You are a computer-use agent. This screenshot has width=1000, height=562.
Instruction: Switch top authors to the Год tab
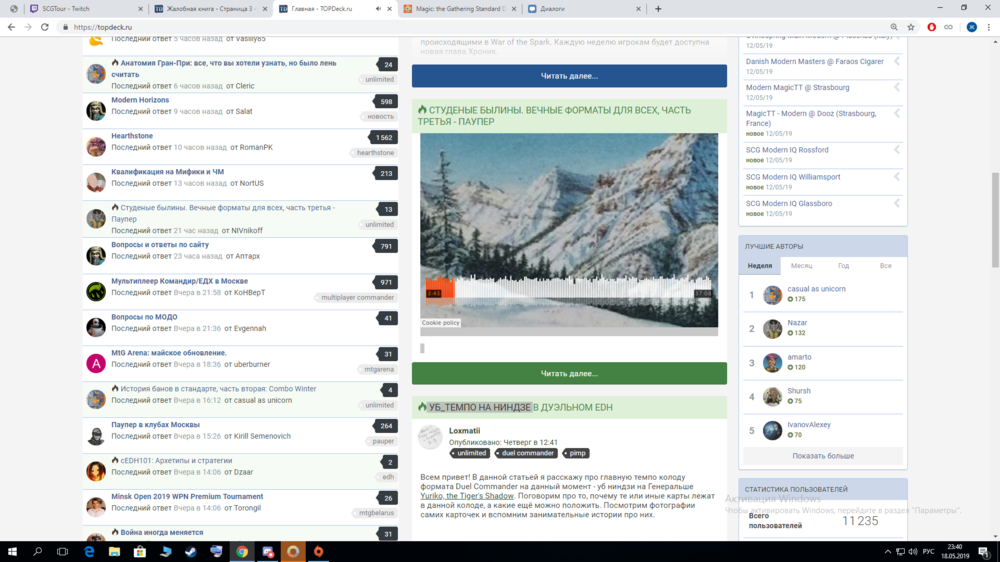tap(843, 266)
